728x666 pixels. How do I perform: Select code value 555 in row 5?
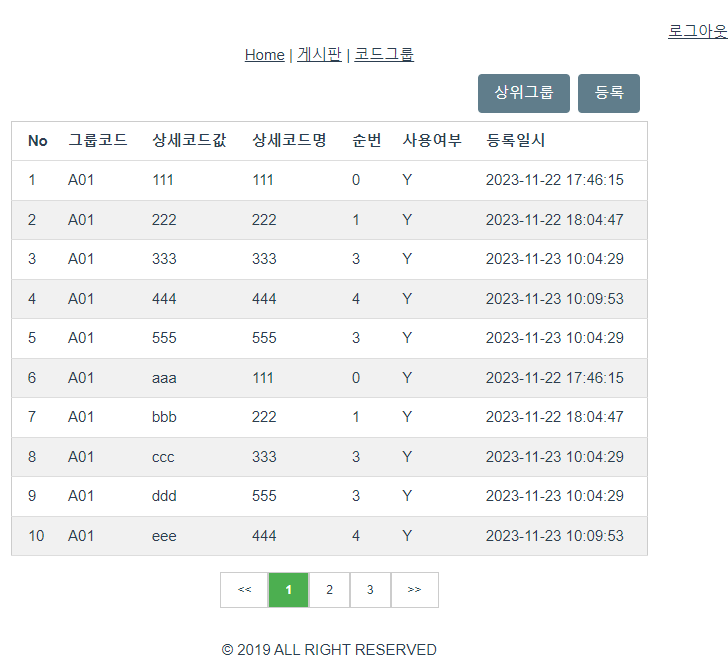tap(164, 338)
